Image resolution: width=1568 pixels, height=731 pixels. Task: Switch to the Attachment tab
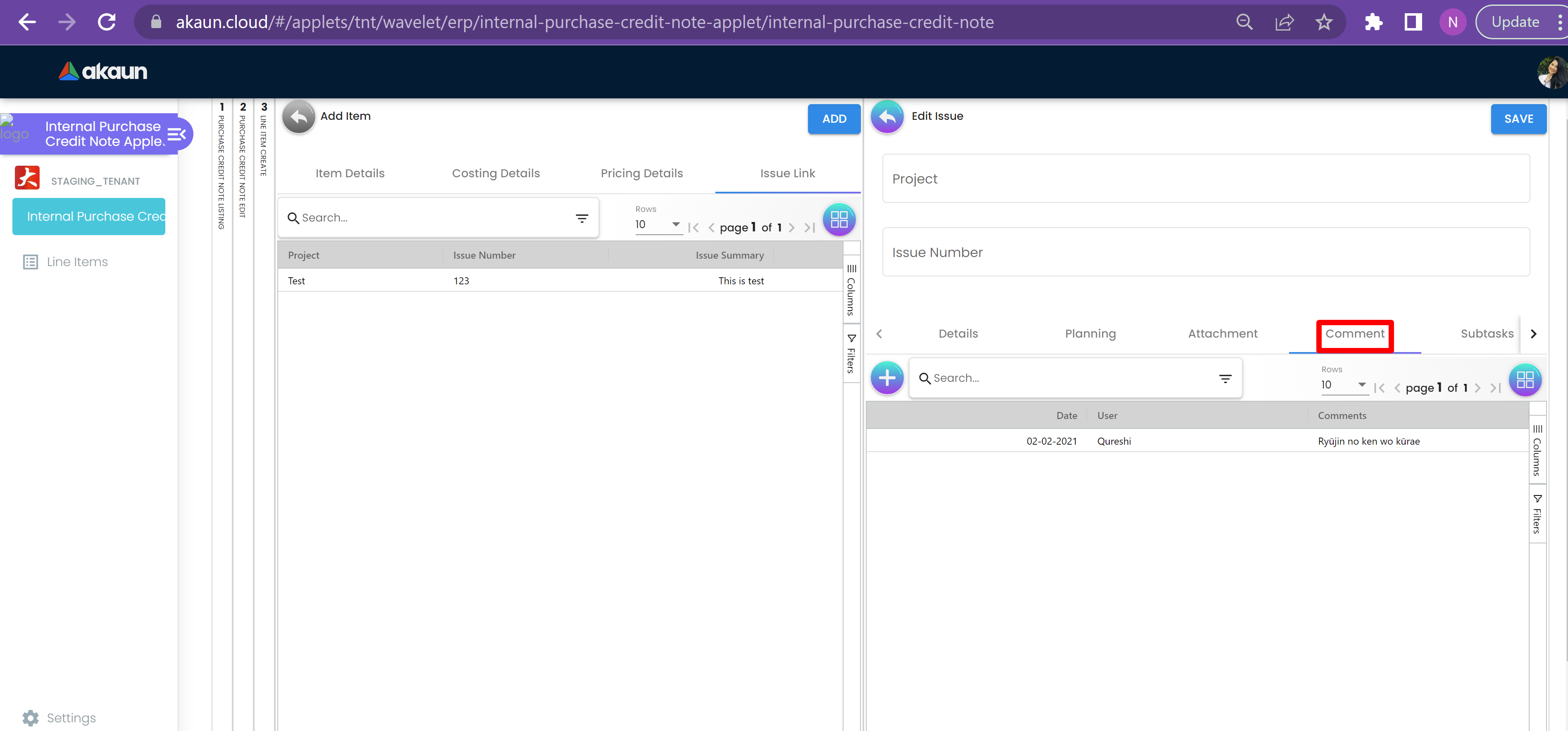(x=1222, y=333)
